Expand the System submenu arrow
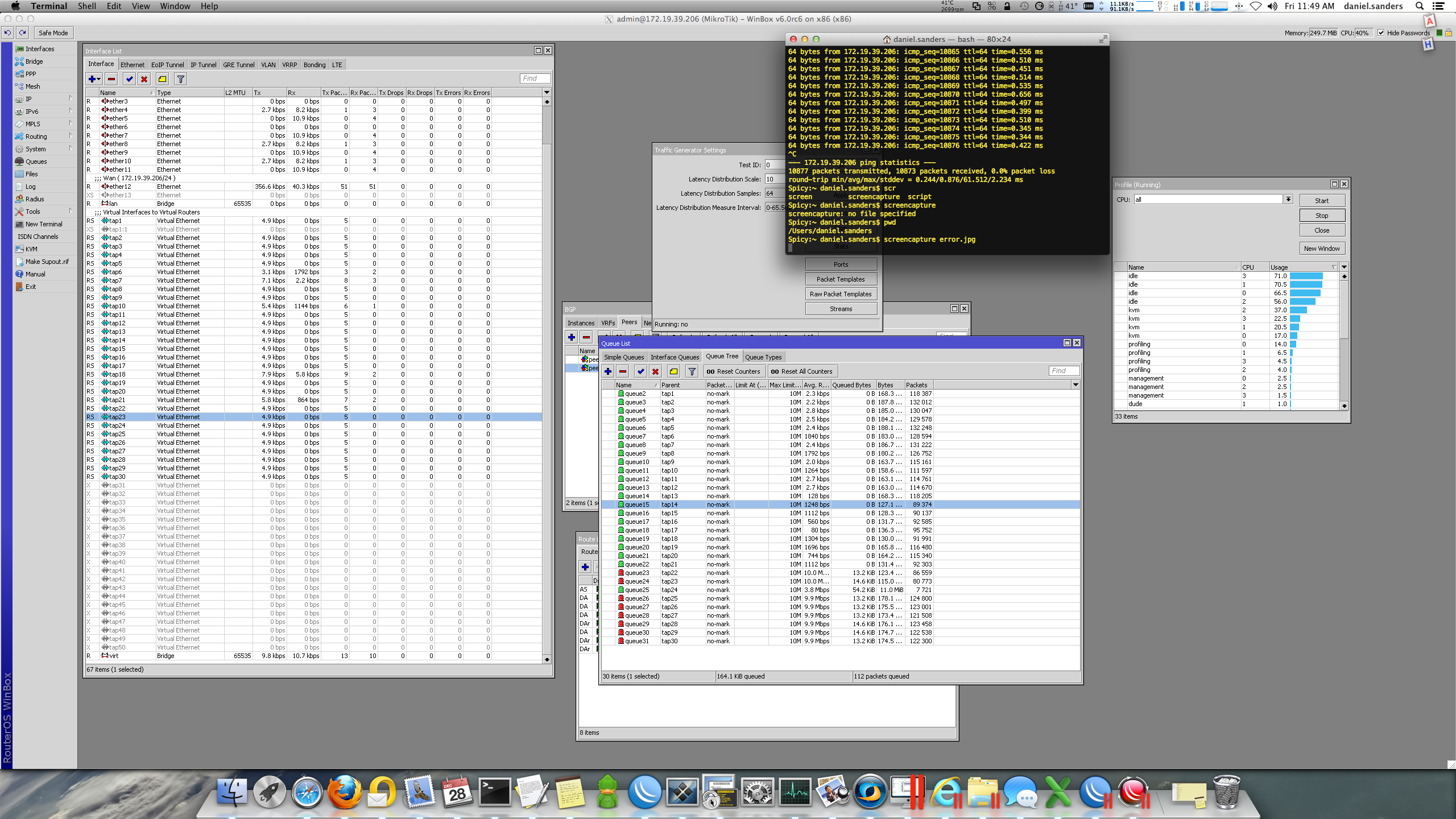The width and height of the screenshot is (1456, 819). click(71, 148)
